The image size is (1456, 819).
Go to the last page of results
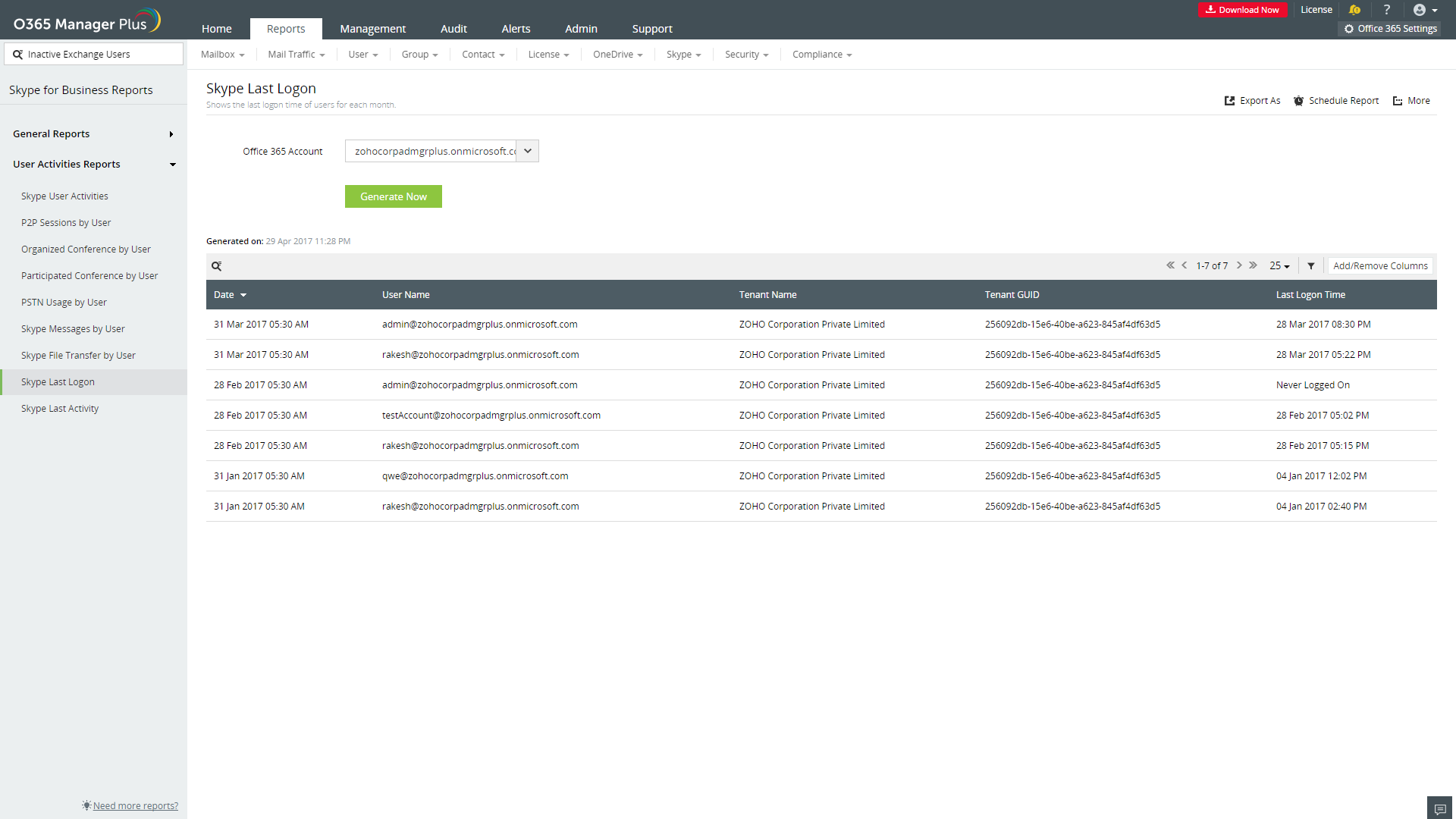(1254, 265)
